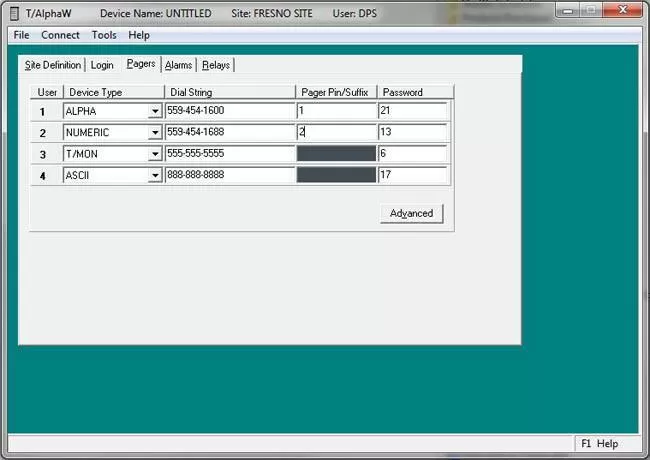Switch to the Relays tab
This screenshot has height=460, width=650.
pos(216,65)
